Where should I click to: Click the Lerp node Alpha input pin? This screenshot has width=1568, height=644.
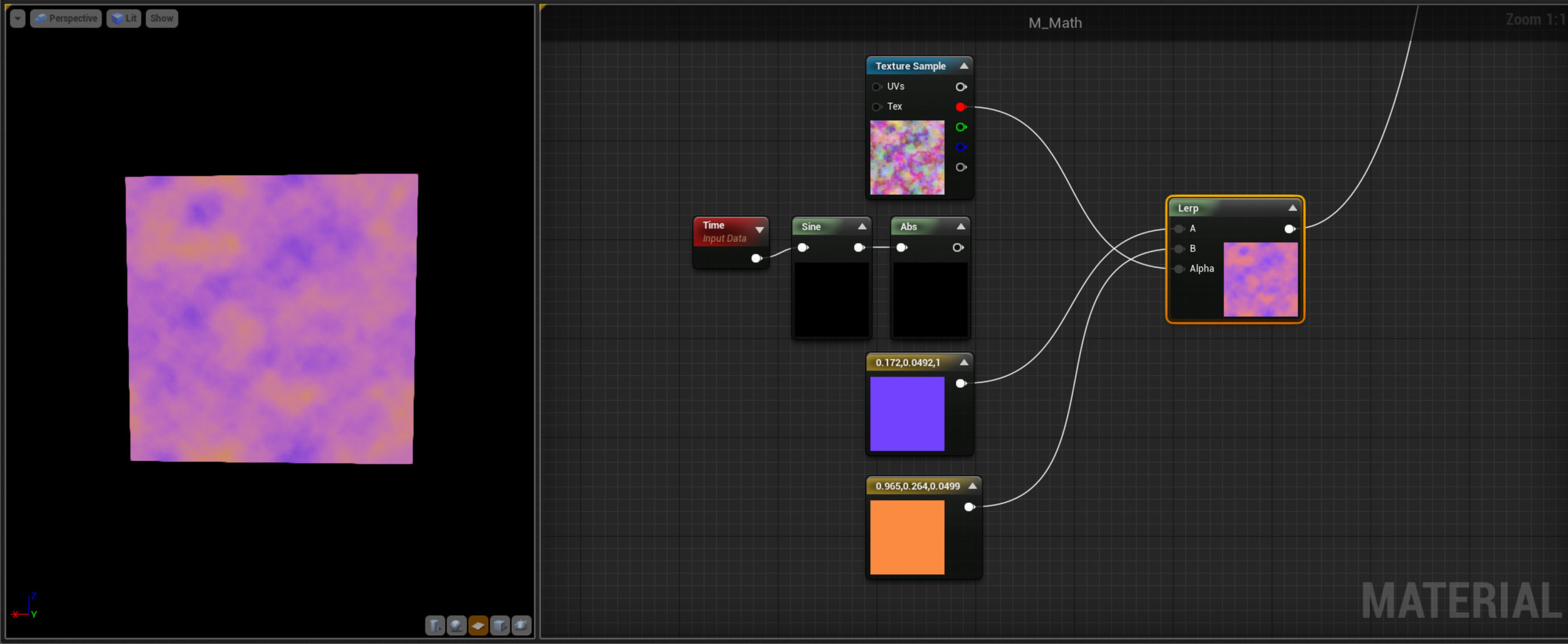pos(1179,269)
